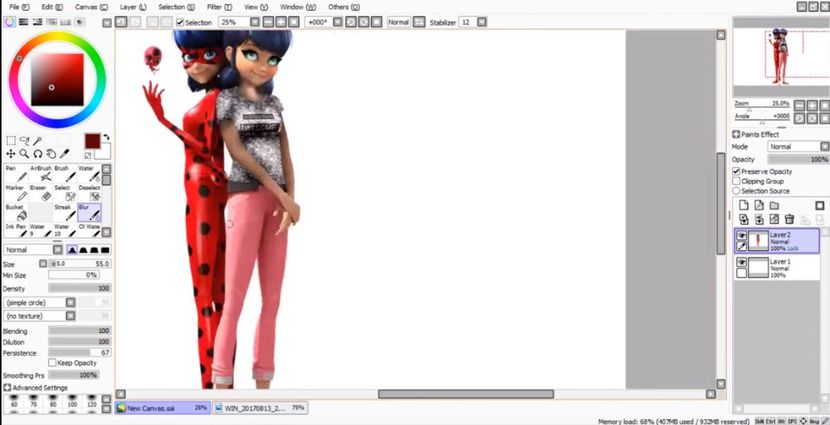This screenshot has height=425, width=830.
Task: Open the brush Normal mode dropdown
Action: pos(58,250)
